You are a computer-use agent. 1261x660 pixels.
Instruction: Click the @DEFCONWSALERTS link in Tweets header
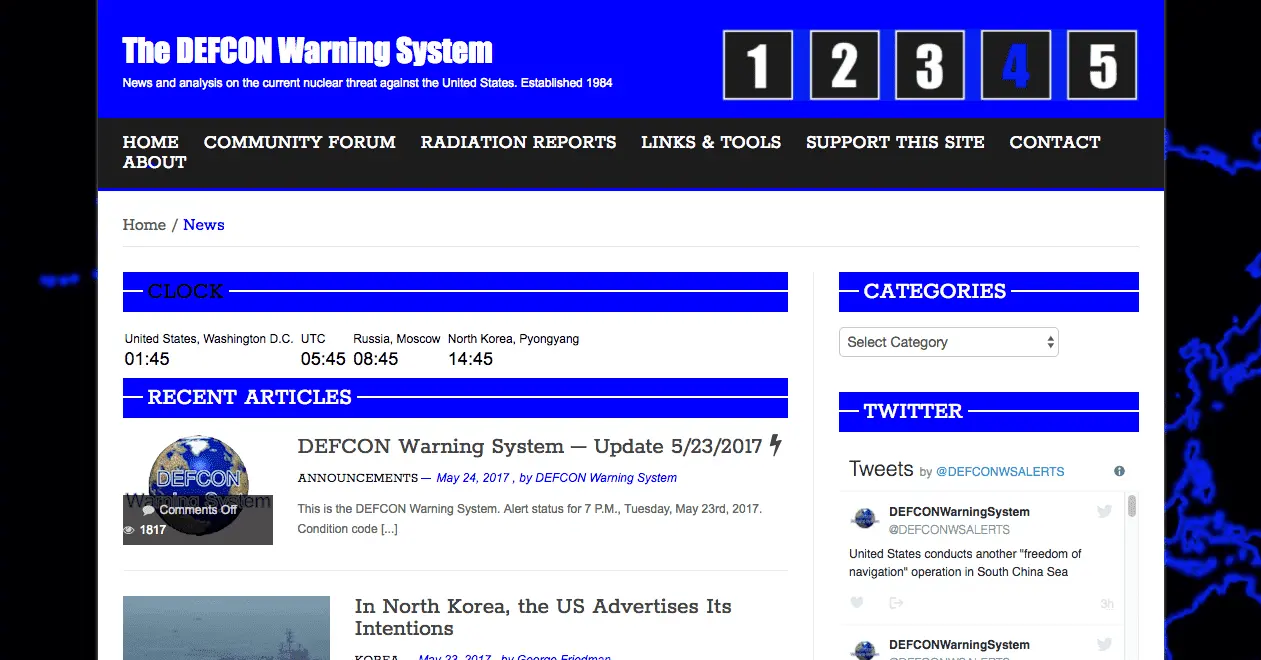tap(1000, 472)
